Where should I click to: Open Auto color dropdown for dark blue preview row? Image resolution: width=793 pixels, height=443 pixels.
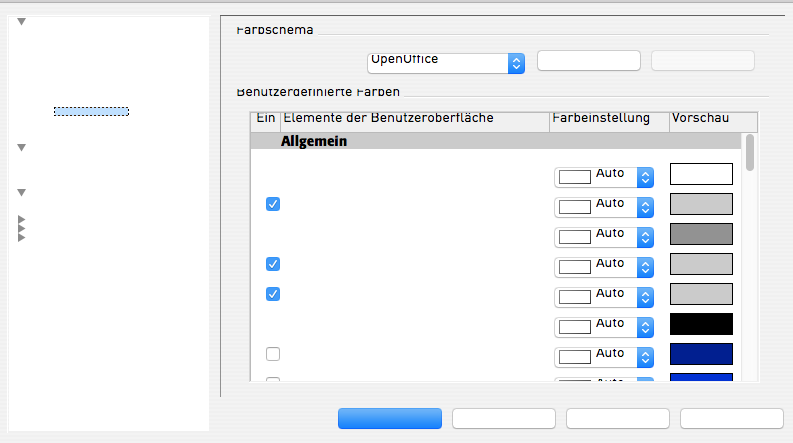click(645, 357)
